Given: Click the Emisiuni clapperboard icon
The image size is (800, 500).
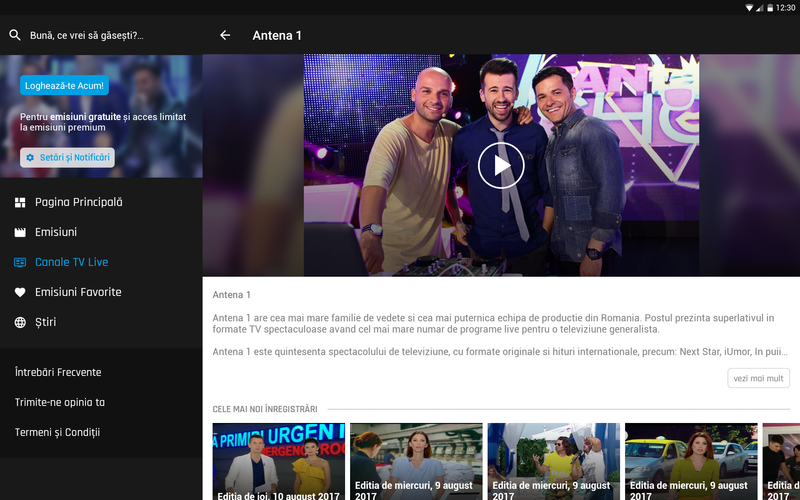Looking at the screenshot, I should [x=20, y=233].
